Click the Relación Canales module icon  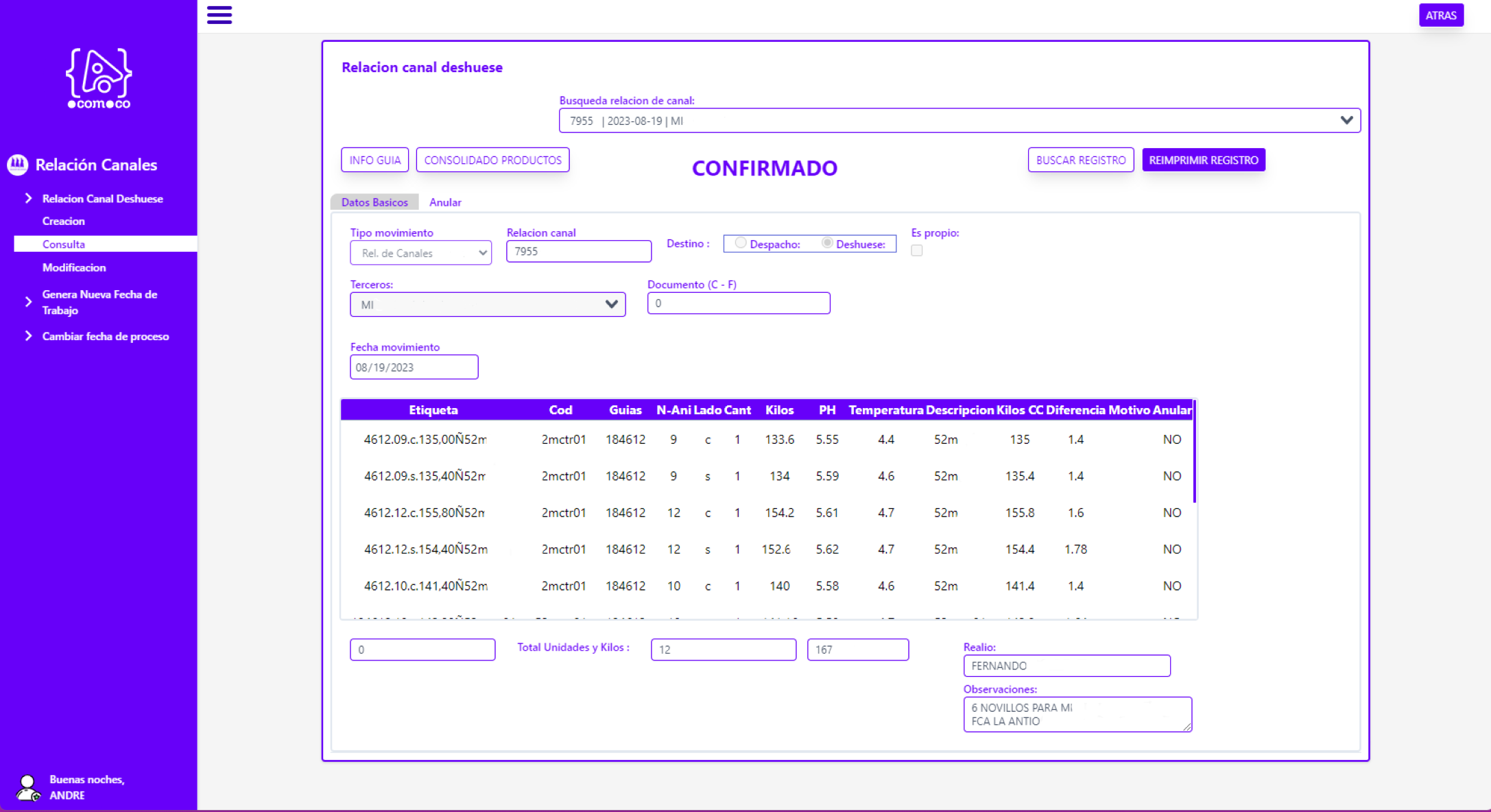[18, 164]
